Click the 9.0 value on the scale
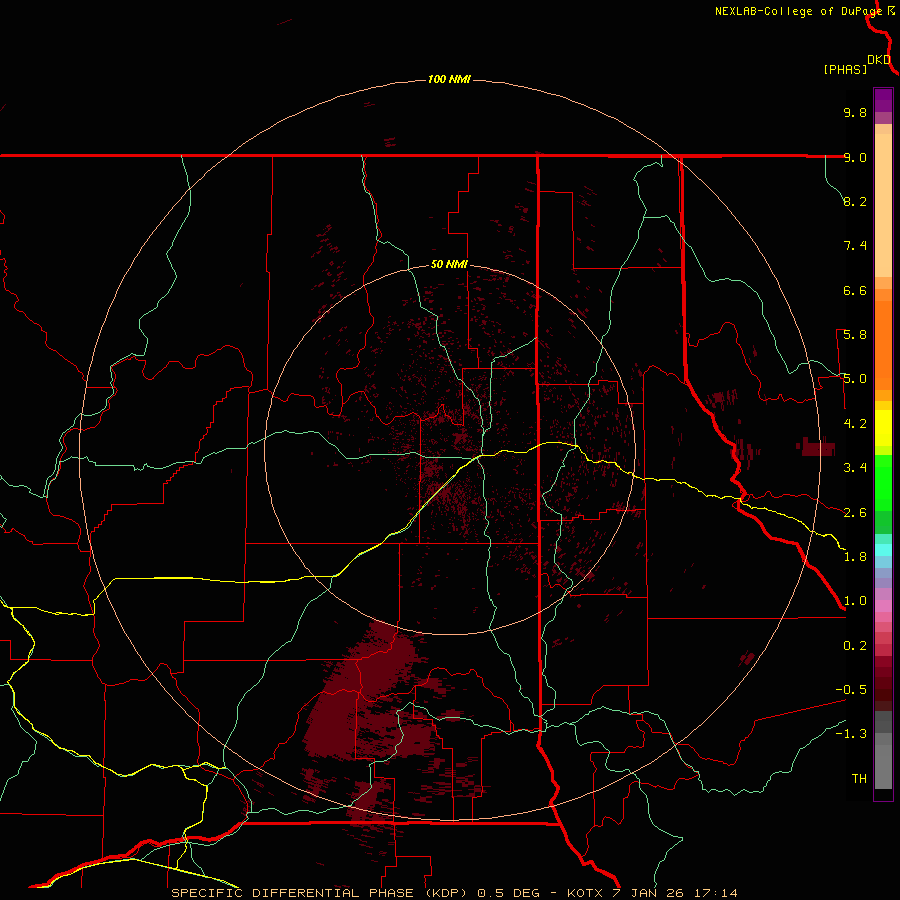The width and height of the screenshot is (900, 900). point(855,157)
